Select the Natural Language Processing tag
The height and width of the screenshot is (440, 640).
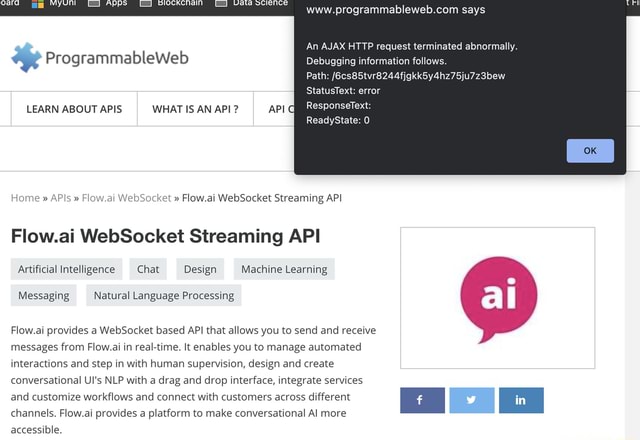click(164, 295)
